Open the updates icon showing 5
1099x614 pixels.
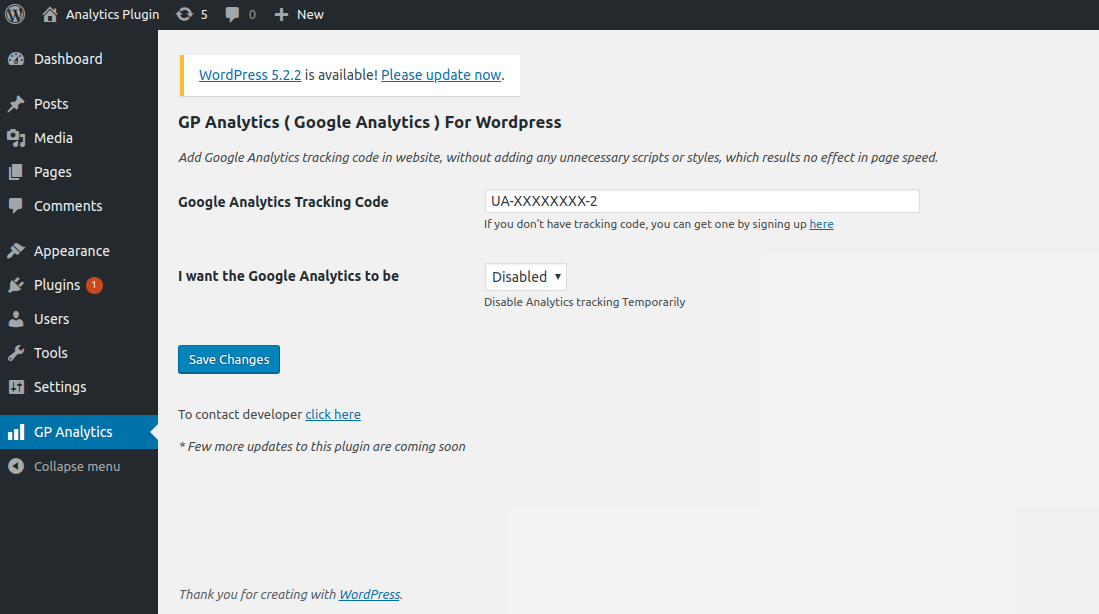pyautogui.click(x=184, y=14)
